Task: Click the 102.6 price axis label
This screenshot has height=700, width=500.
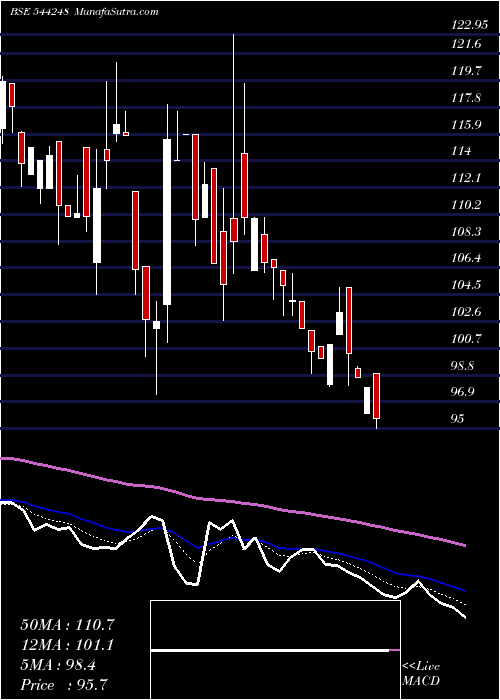Action: point(466,311)
